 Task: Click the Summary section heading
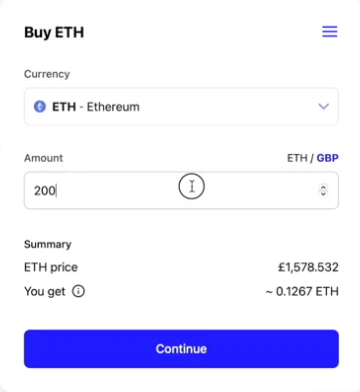point(48,244)
